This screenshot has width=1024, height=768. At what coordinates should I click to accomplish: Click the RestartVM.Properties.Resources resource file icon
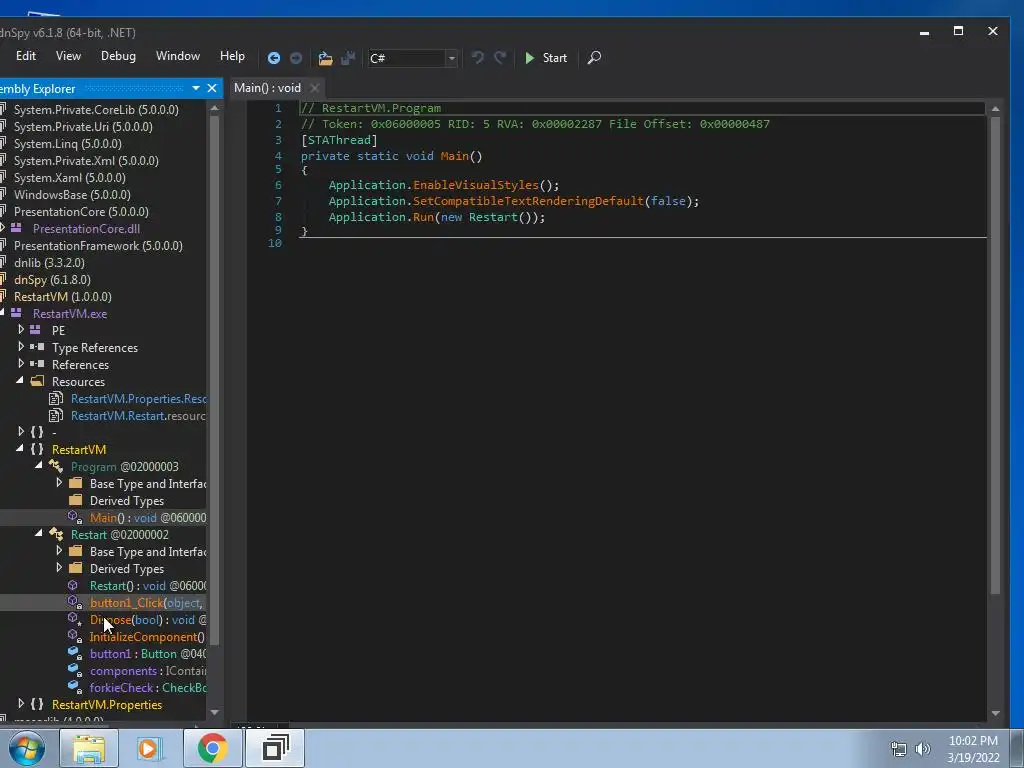(56, 398)
